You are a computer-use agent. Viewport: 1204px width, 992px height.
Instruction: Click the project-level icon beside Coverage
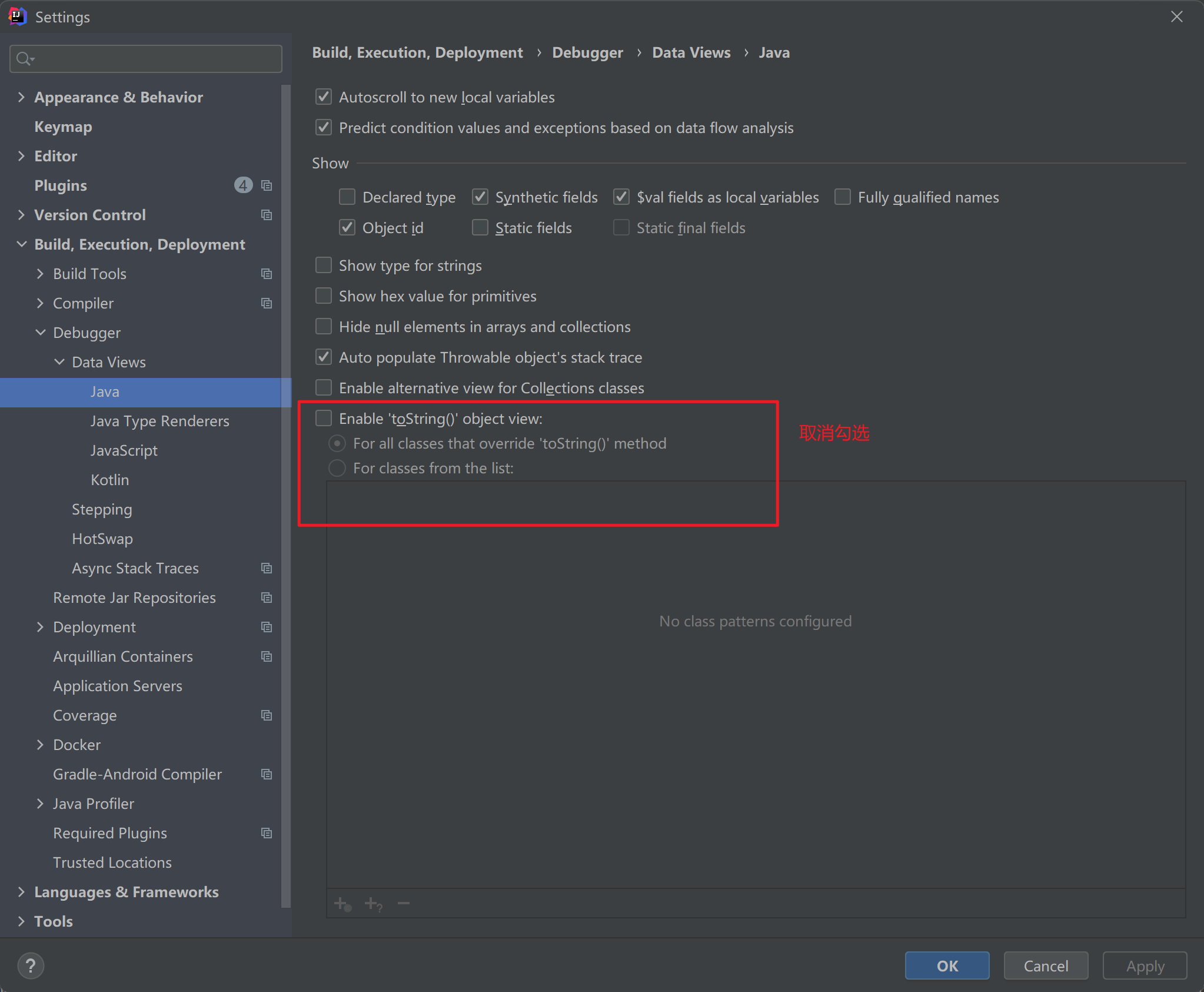tap(267, 715)
